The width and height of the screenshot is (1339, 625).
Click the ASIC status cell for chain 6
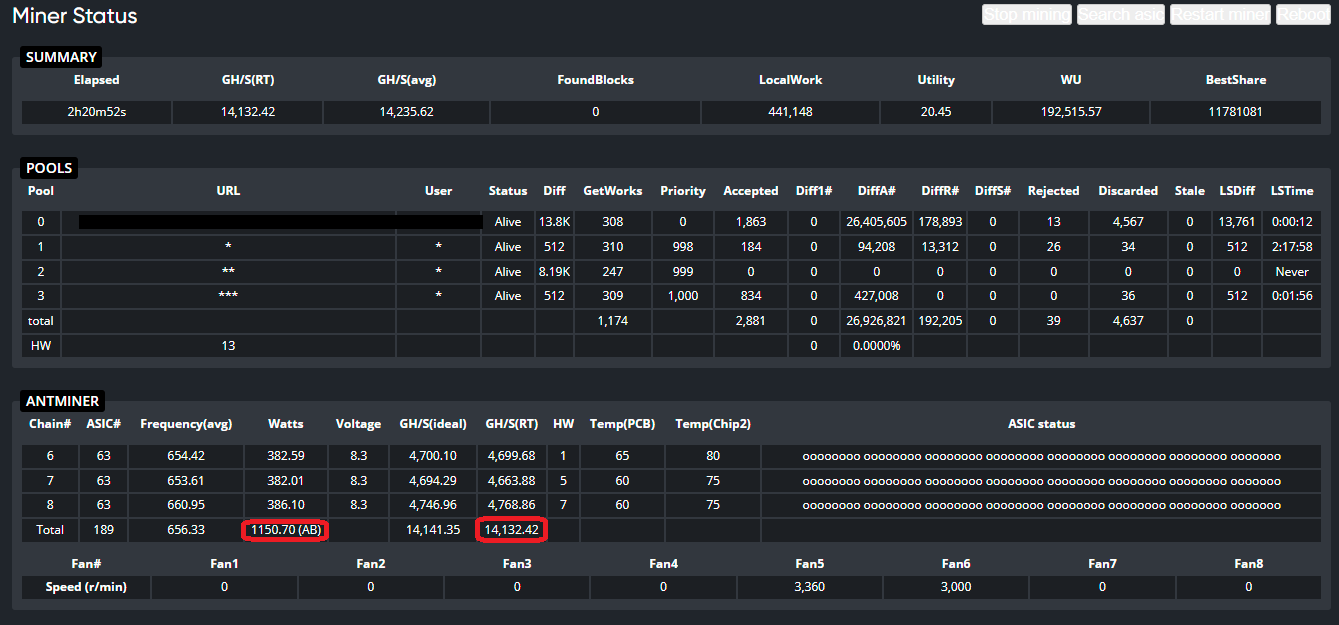[1041, 456]
